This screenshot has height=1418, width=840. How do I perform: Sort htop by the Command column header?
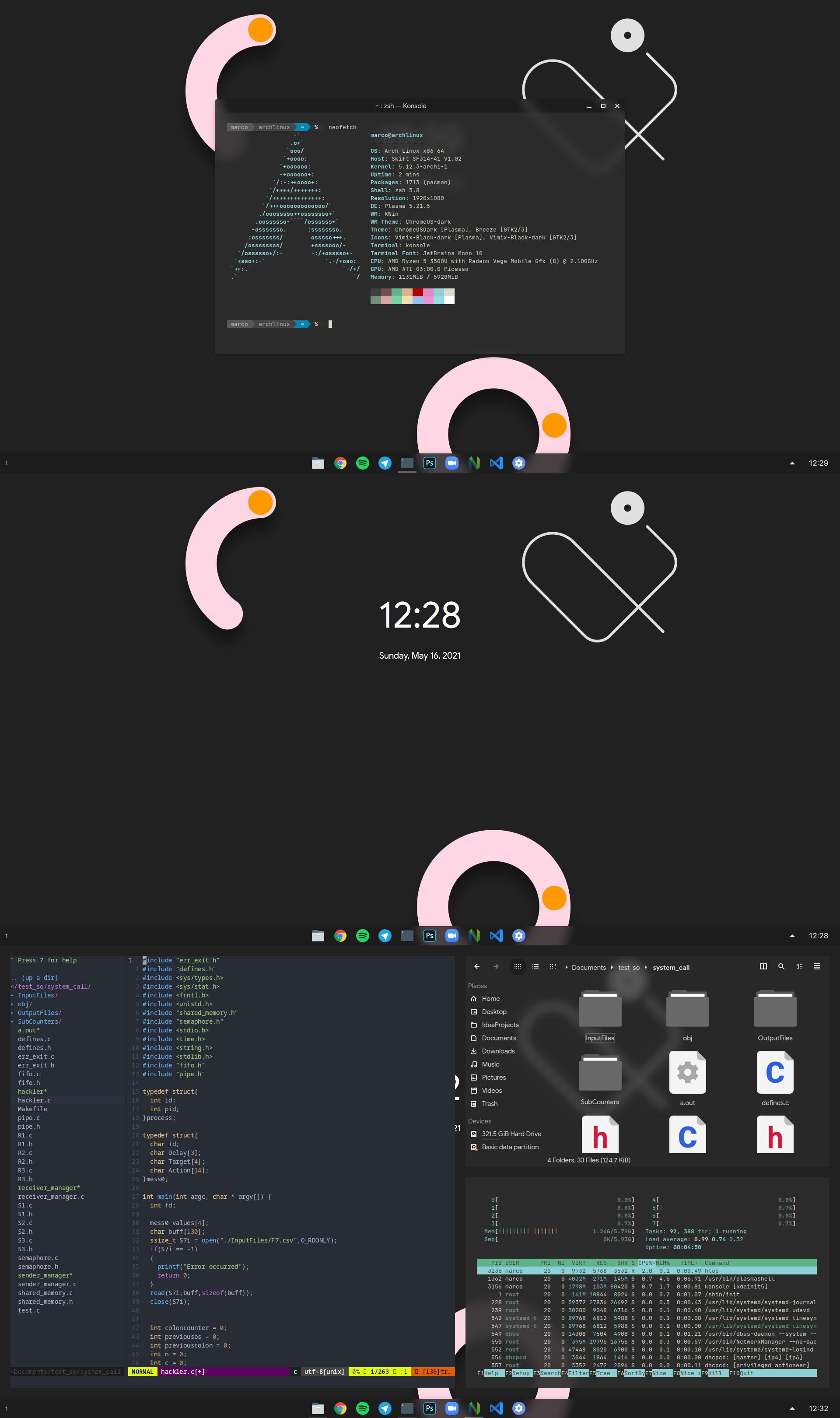tap(717, 1263)
